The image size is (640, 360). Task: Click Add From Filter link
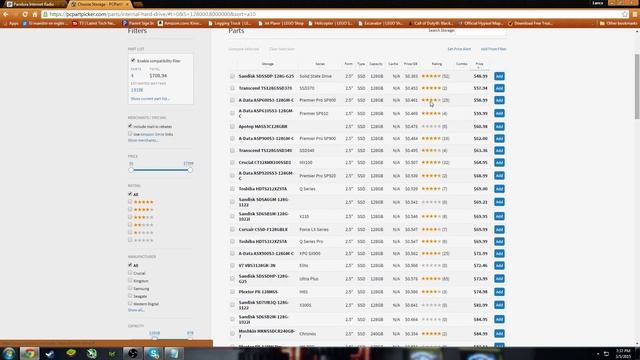pyautogui.click(x=493, y=49)
